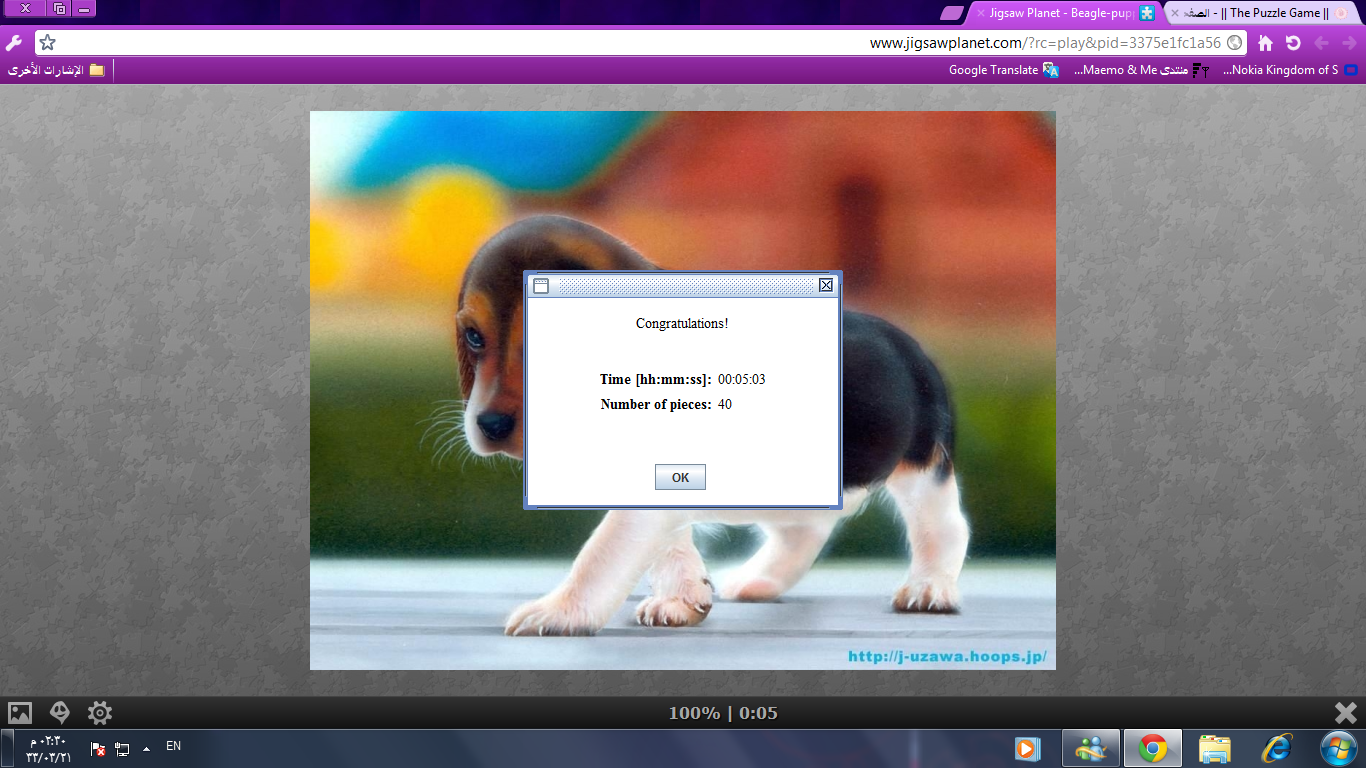Open Chrome wrench menu

pyautogui.click(x=14, y=43)
